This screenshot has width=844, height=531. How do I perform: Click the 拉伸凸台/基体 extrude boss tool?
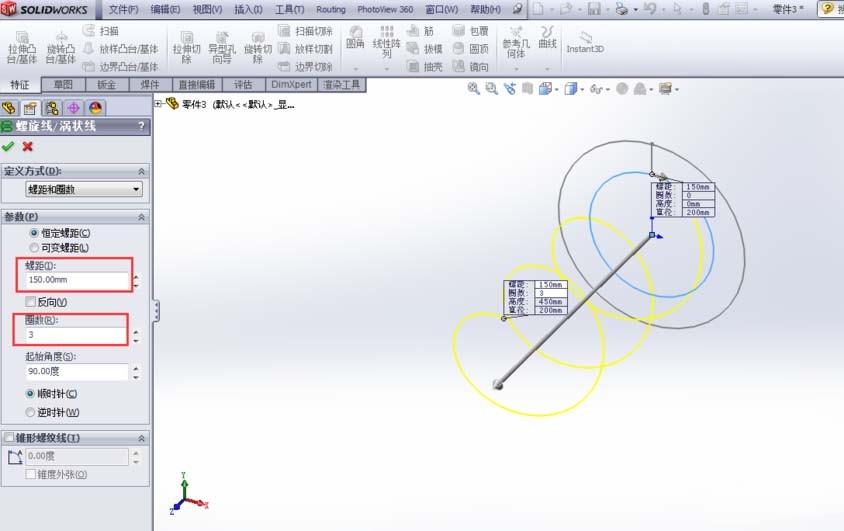pyautogui.click(x=22, y=47)
